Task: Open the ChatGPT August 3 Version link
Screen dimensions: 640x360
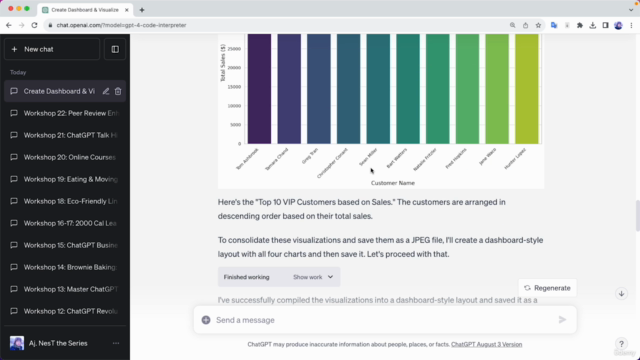Action: point(487,344)
